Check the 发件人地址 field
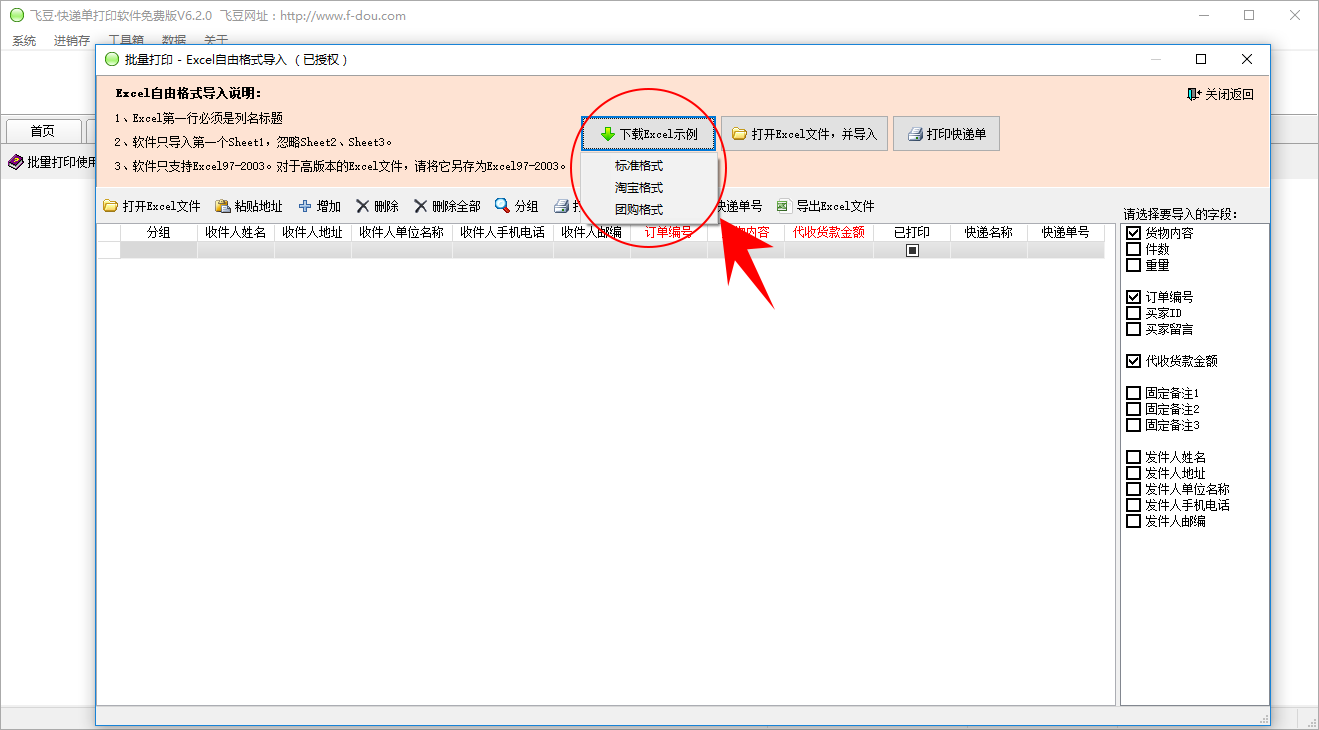 [1133, 473]
